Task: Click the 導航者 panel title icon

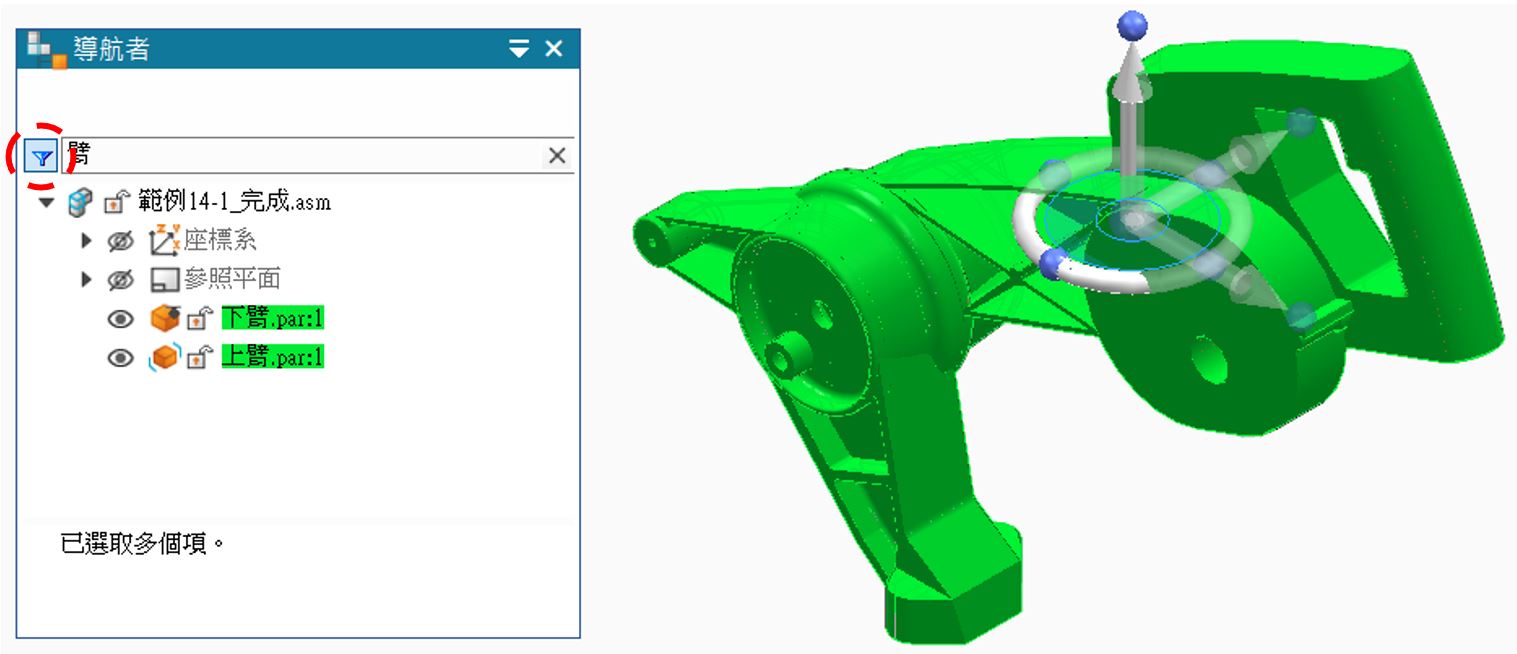Action: 46,49
